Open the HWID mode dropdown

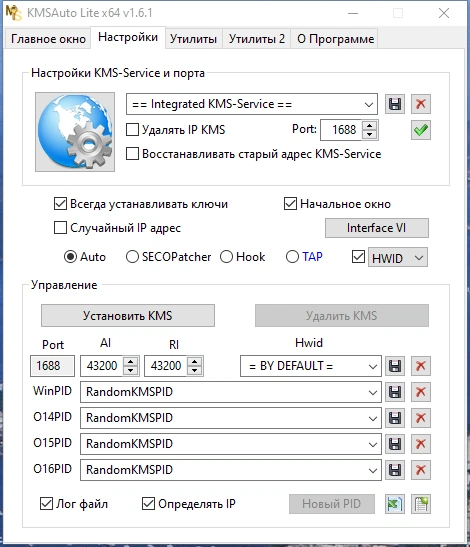[x=398, y=257]
